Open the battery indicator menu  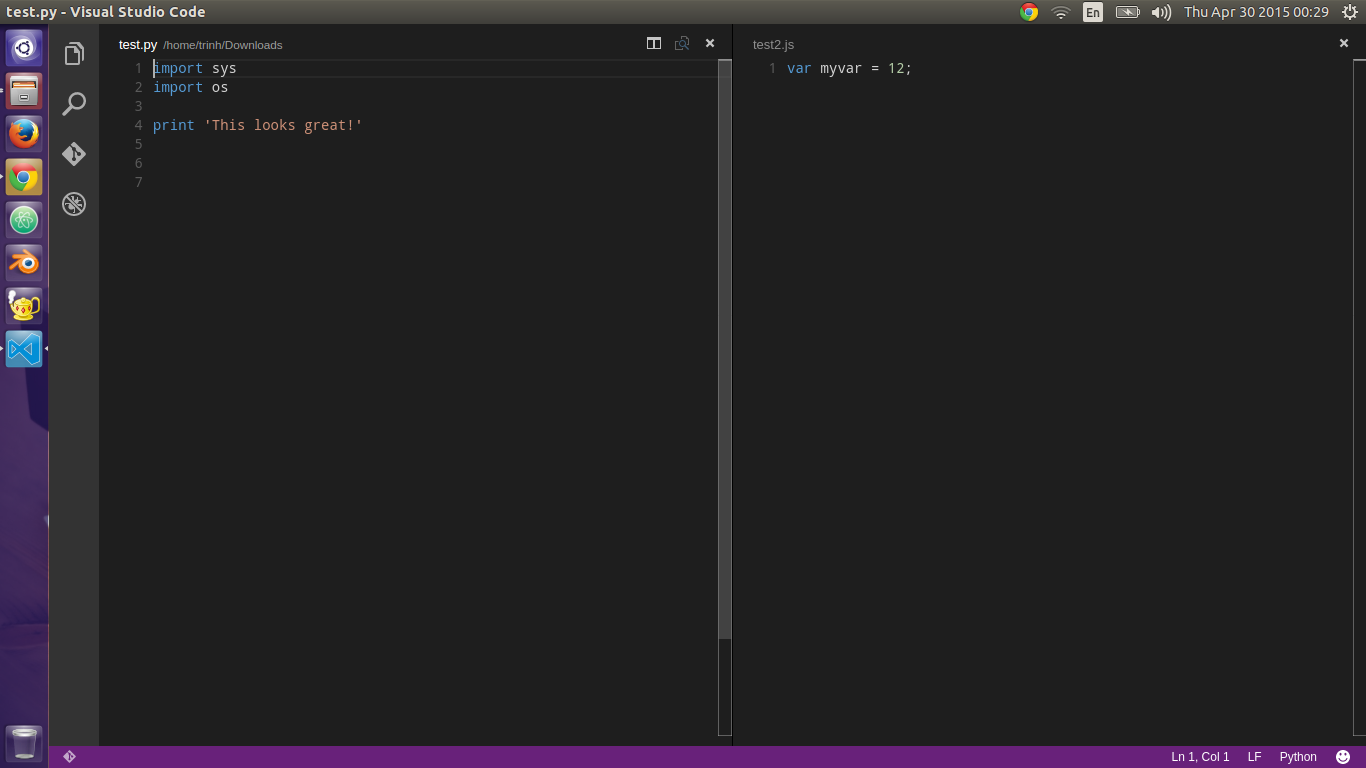1127,12
